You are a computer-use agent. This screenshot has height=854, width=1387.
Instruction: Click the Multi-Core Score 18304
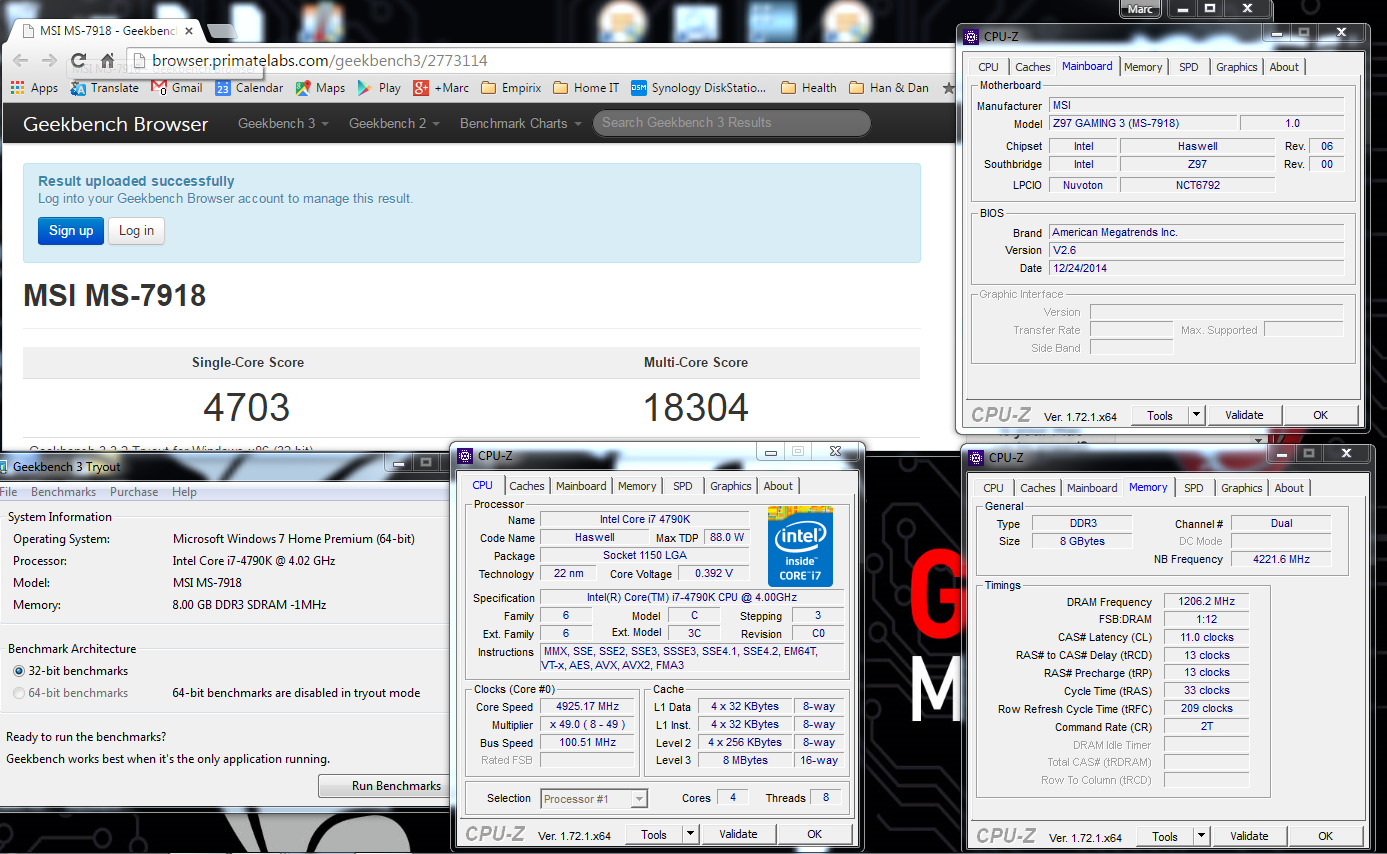pos(695,407)
